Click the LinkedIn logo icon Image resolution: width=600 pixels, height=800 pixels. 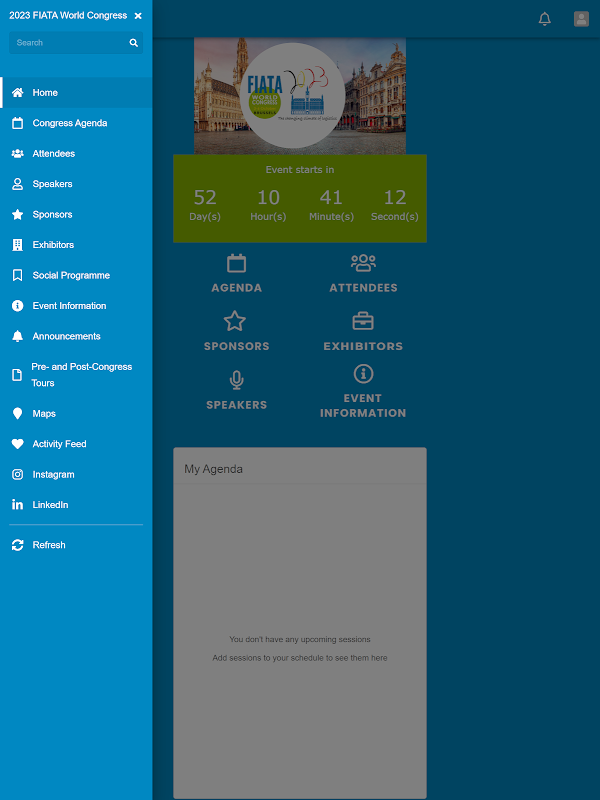17,505
